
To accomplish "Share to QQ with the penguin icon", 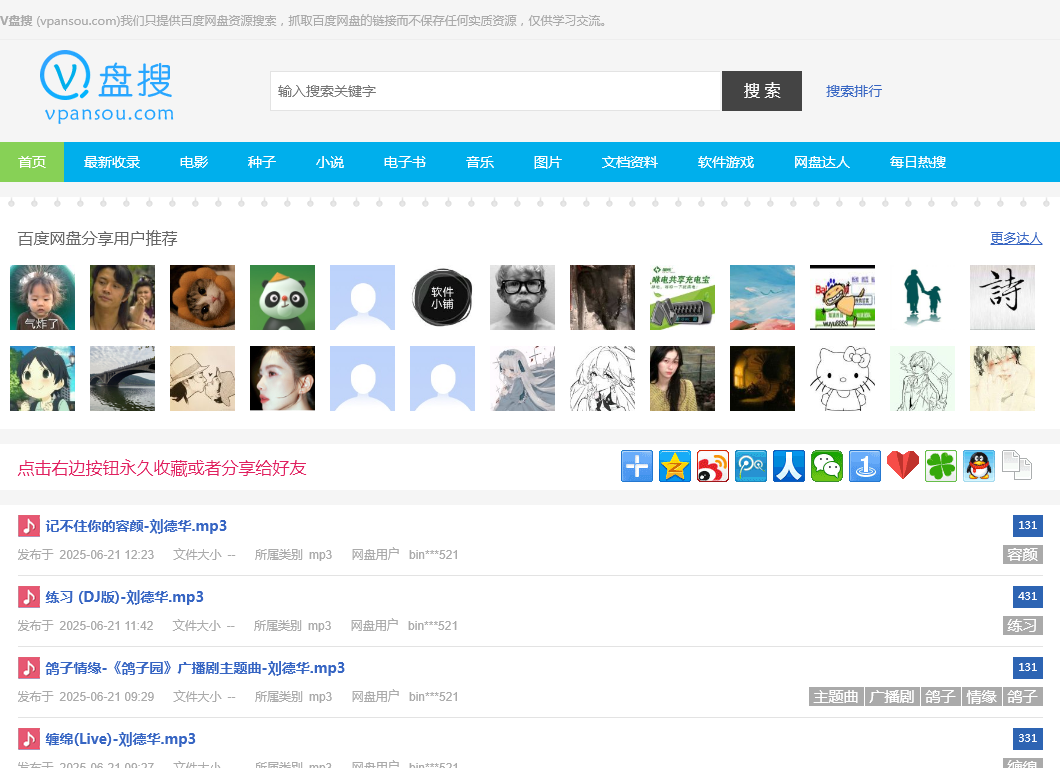I will 979,466.
